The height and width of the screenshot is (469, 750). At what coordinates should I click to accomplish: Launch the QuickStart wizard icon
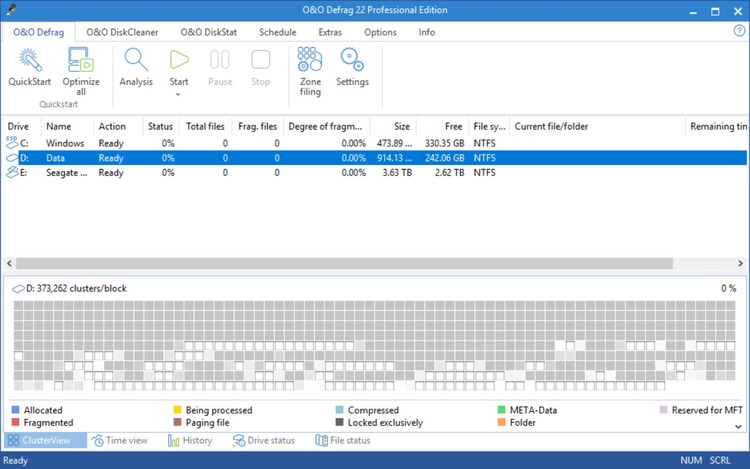(x=30, y=59)
